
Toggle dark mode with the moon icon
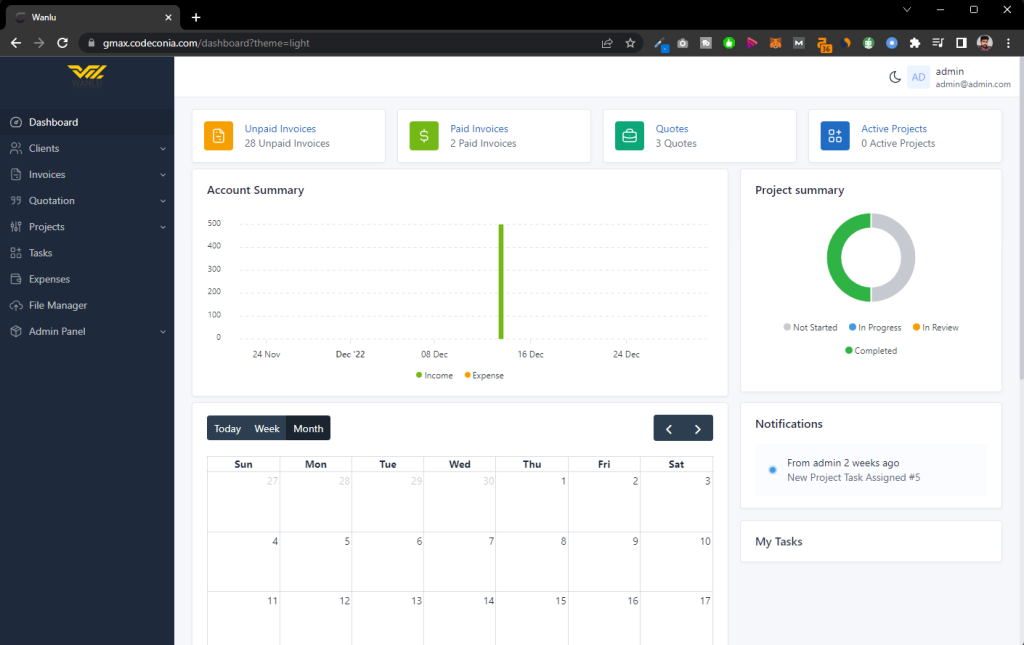tap(895, 76)
